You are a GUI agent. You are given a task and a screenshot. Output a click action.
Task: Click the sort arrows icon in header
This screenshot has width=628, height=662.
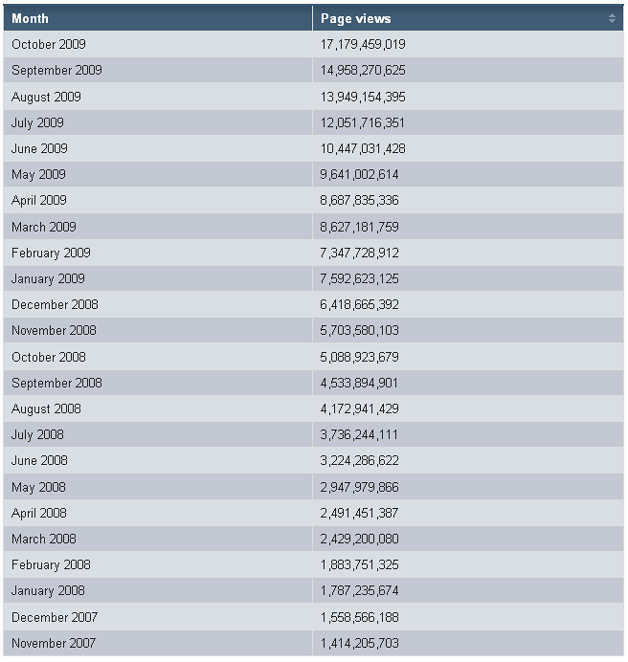[x=611, y=19]
